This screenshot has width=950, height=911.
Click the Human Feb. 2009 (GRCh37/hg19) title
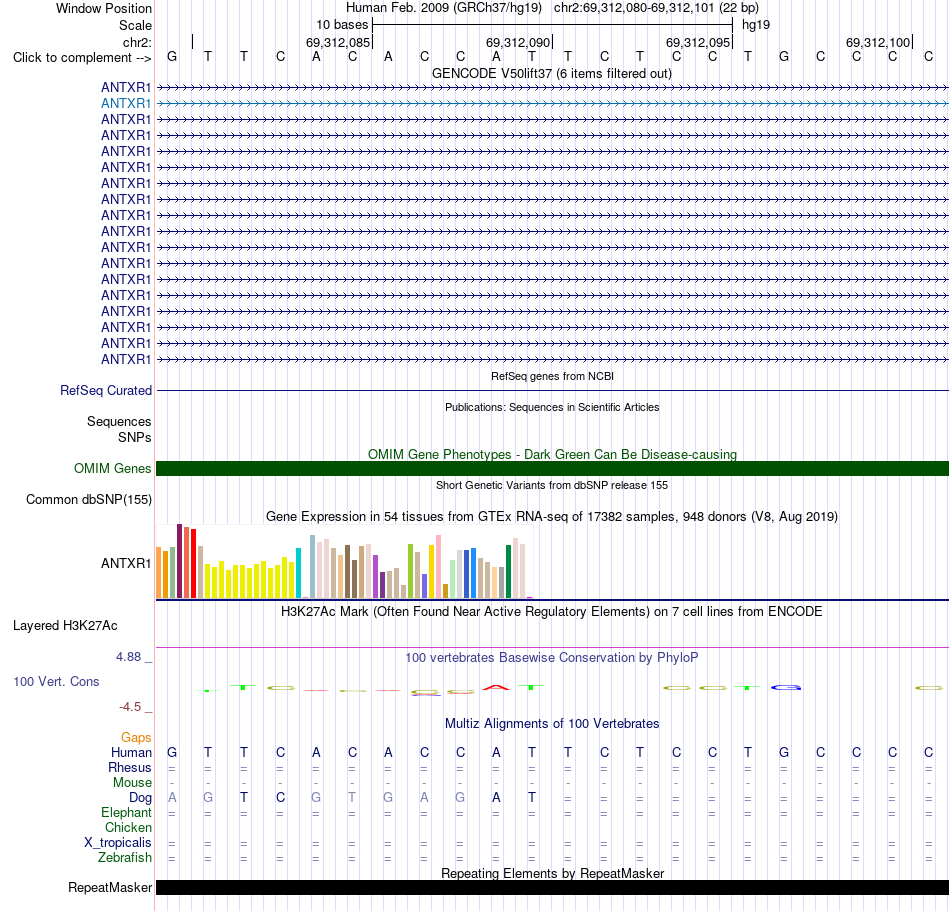tap(443, 8)
